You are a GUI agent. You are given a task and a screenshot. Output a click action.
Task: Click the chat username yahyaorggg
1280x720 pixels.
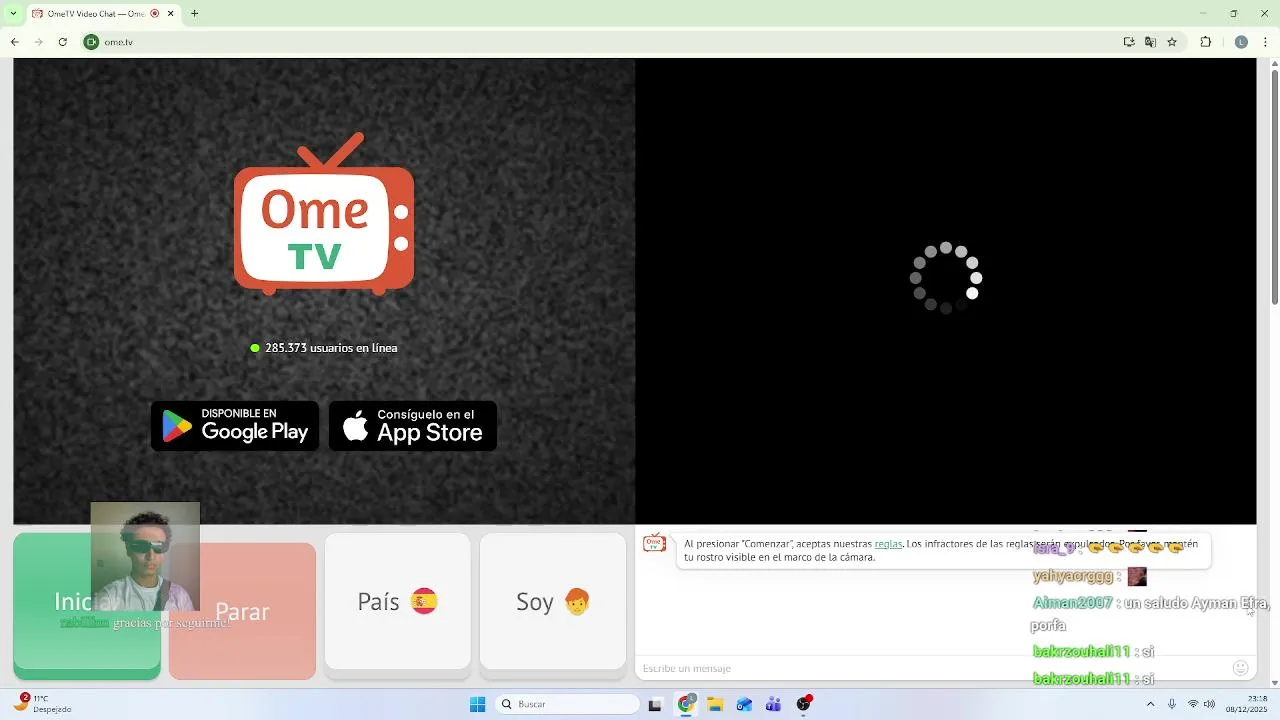click(1074, 577)
